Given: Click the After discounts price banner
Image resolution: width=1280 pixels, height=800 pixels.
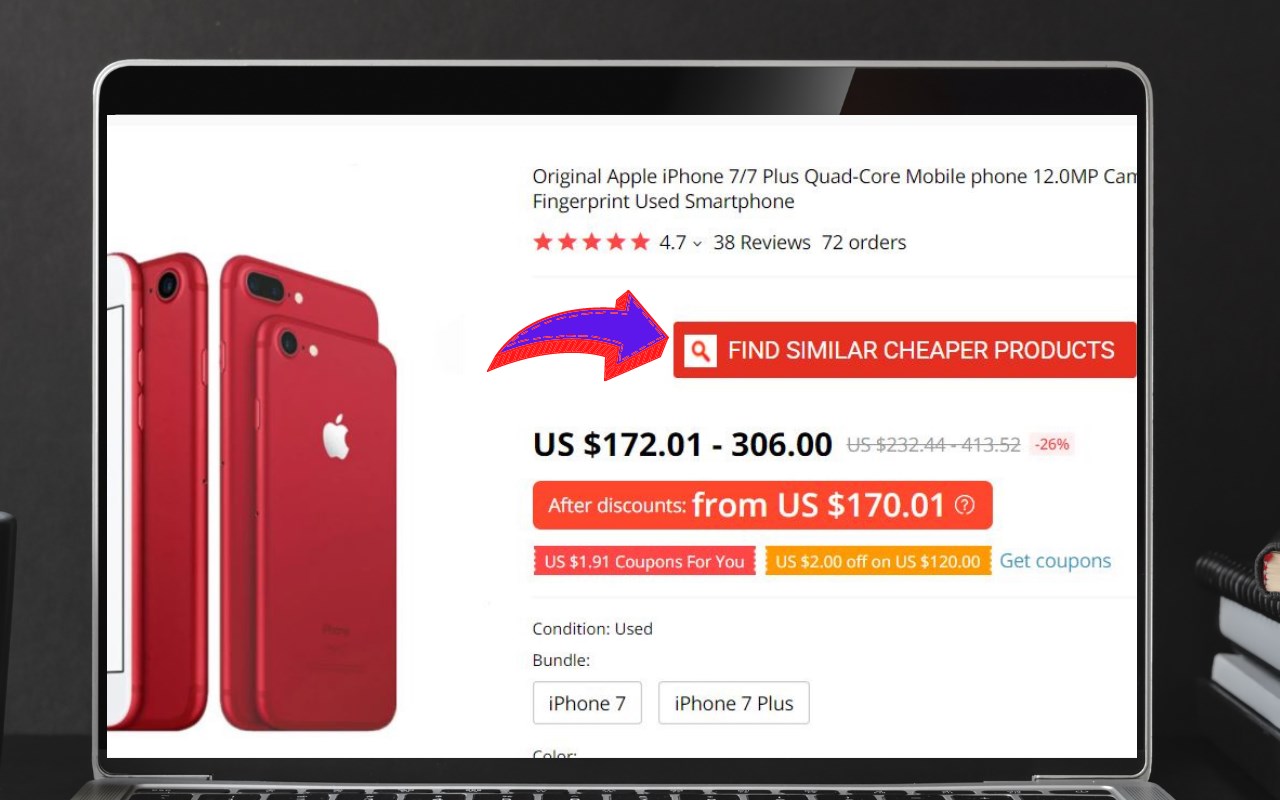Looking at the screenshot, I should point(762,505).
